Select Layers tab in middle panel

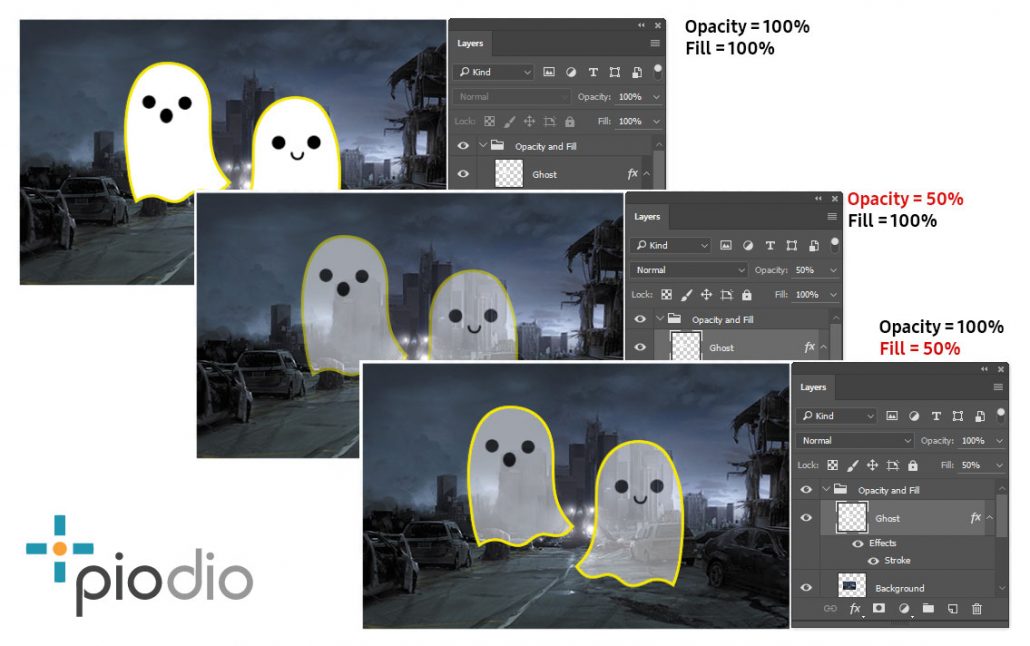click(647, 217)
